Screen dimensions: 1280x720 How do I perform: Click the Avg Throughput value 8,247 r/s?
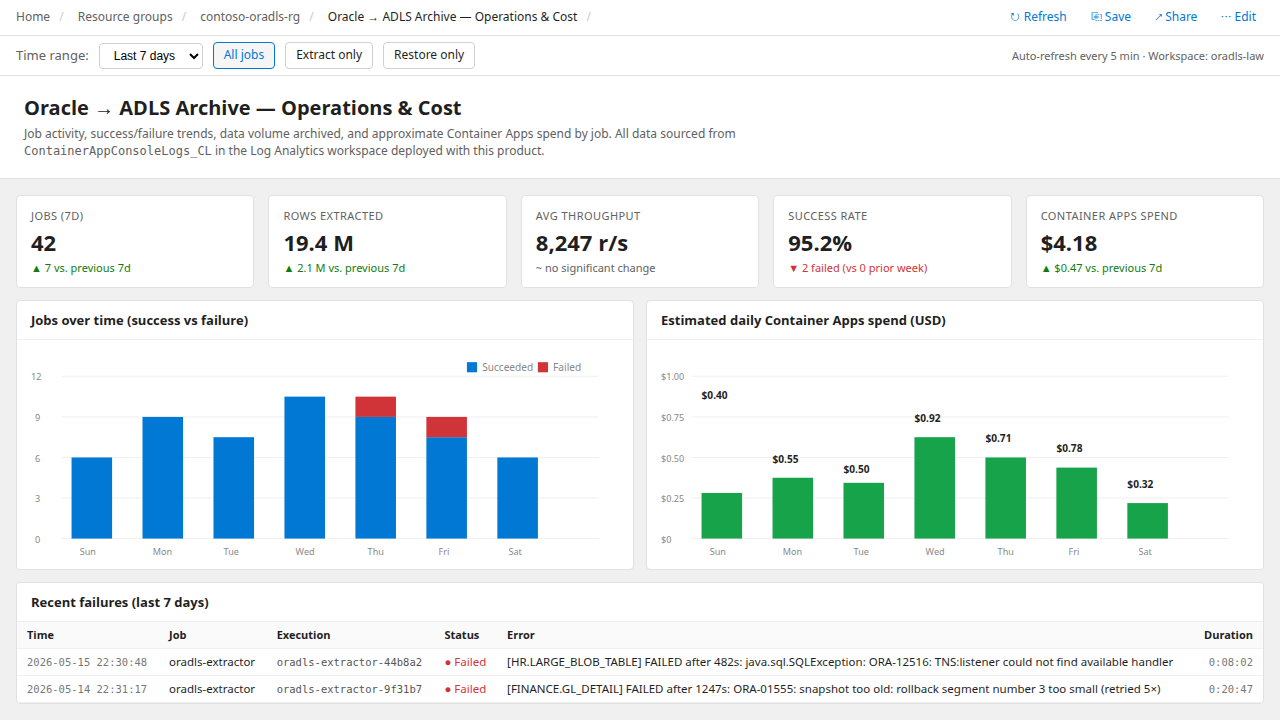[x=582, y=243]
